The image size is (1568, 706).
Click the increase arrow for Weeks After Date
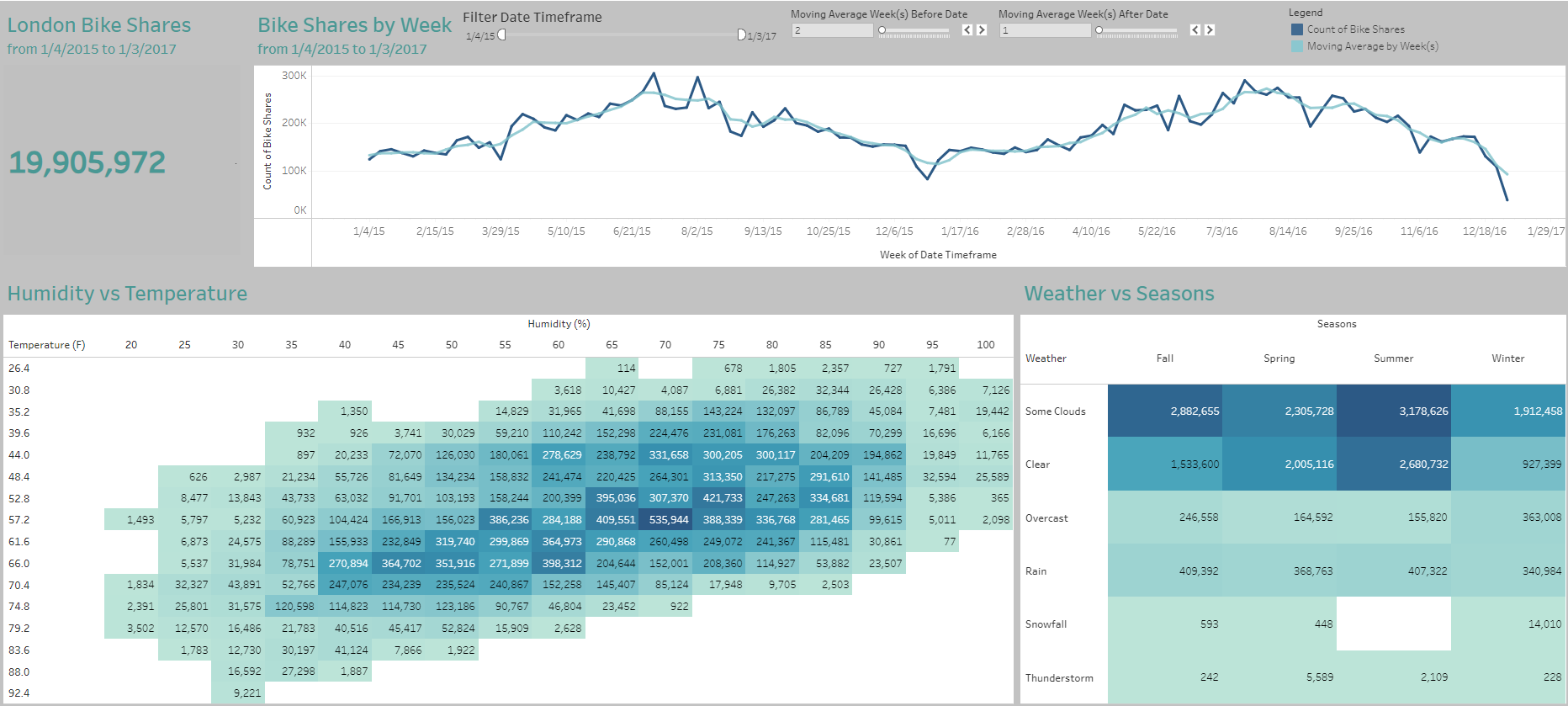1209,30
